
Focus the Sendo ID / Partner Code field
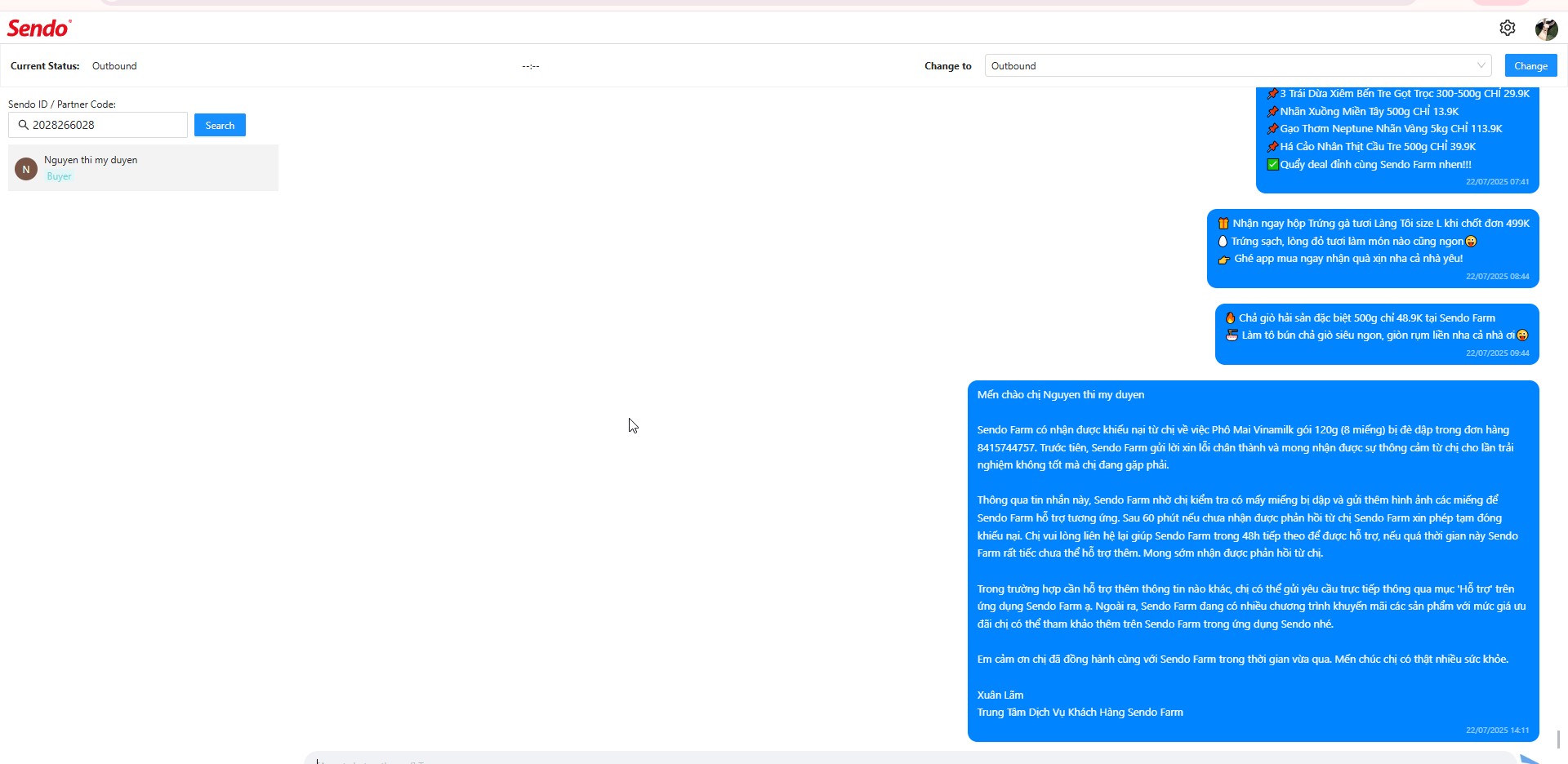click(98, 125)
